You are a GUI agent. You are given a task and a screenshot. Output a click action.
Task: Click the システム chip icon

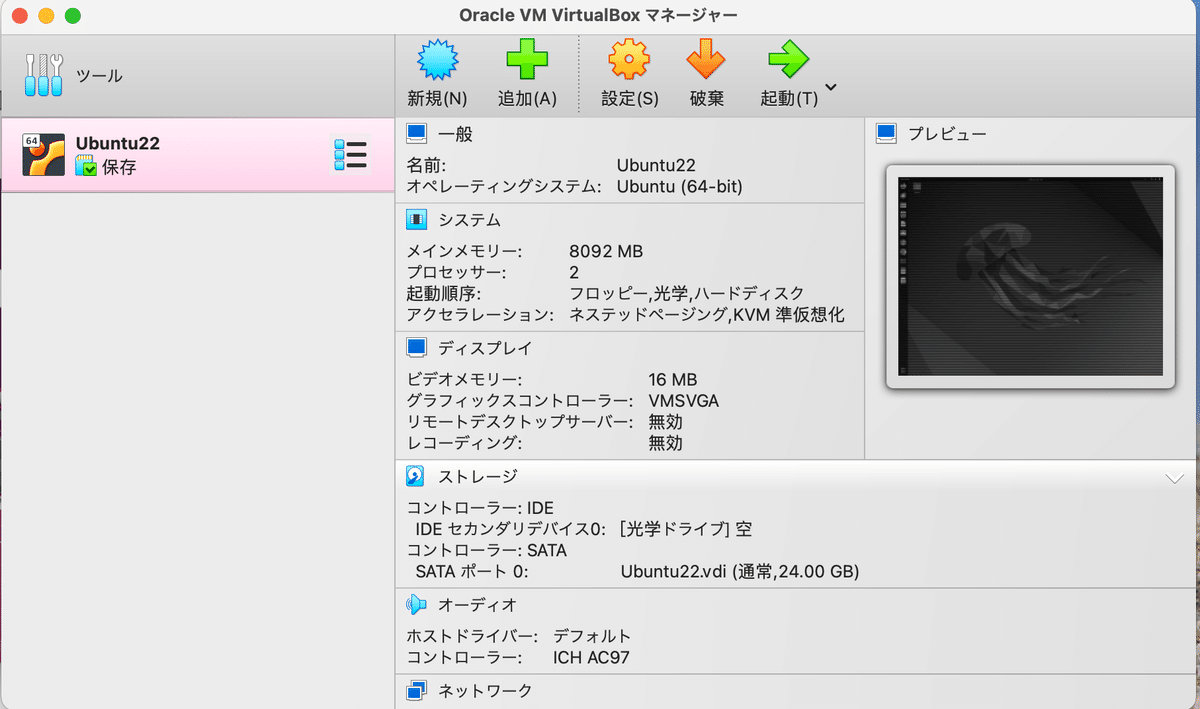click(x=417, y=219)
